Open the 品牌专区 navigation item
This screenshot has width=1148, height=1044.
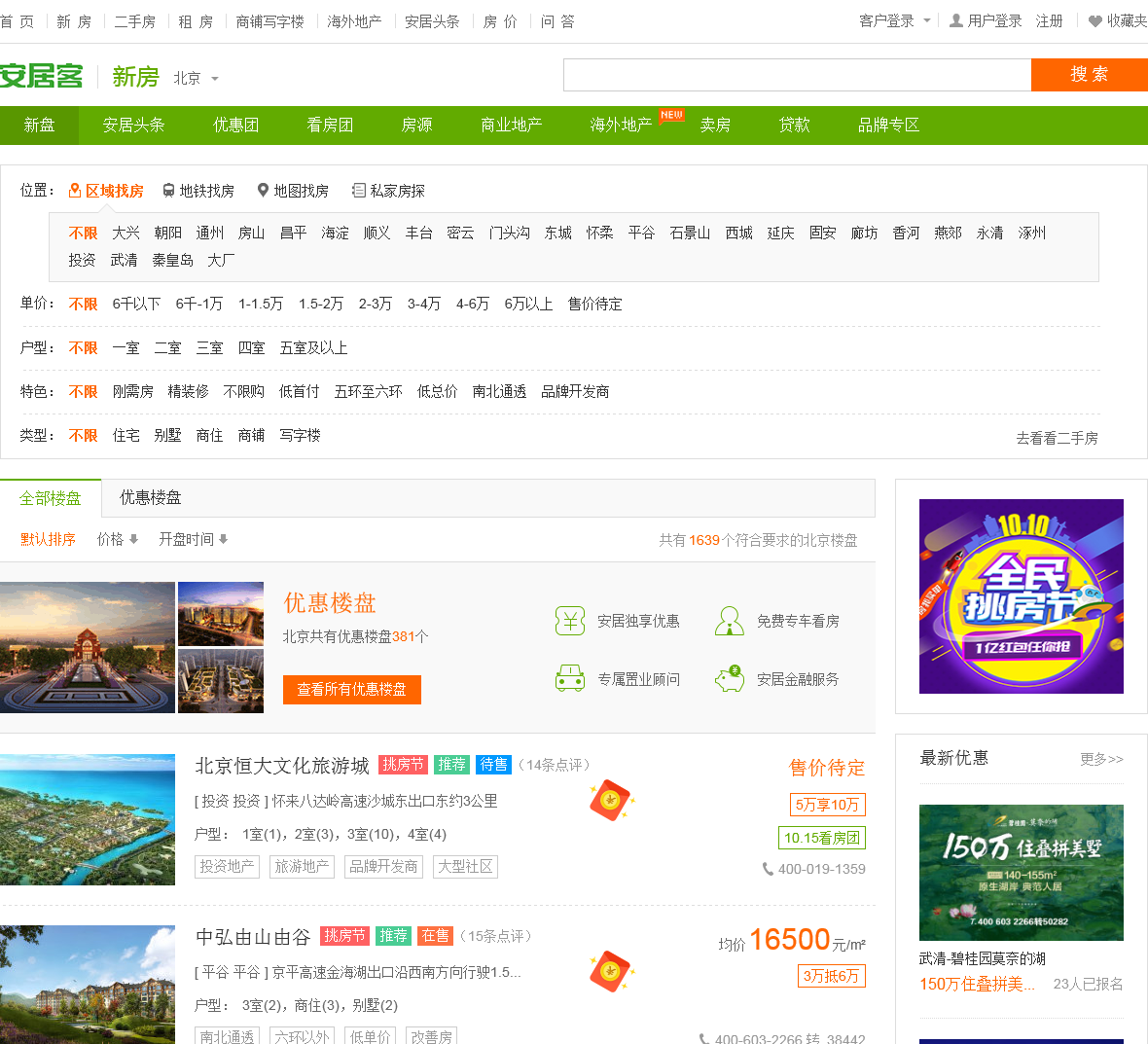point(888,126)
